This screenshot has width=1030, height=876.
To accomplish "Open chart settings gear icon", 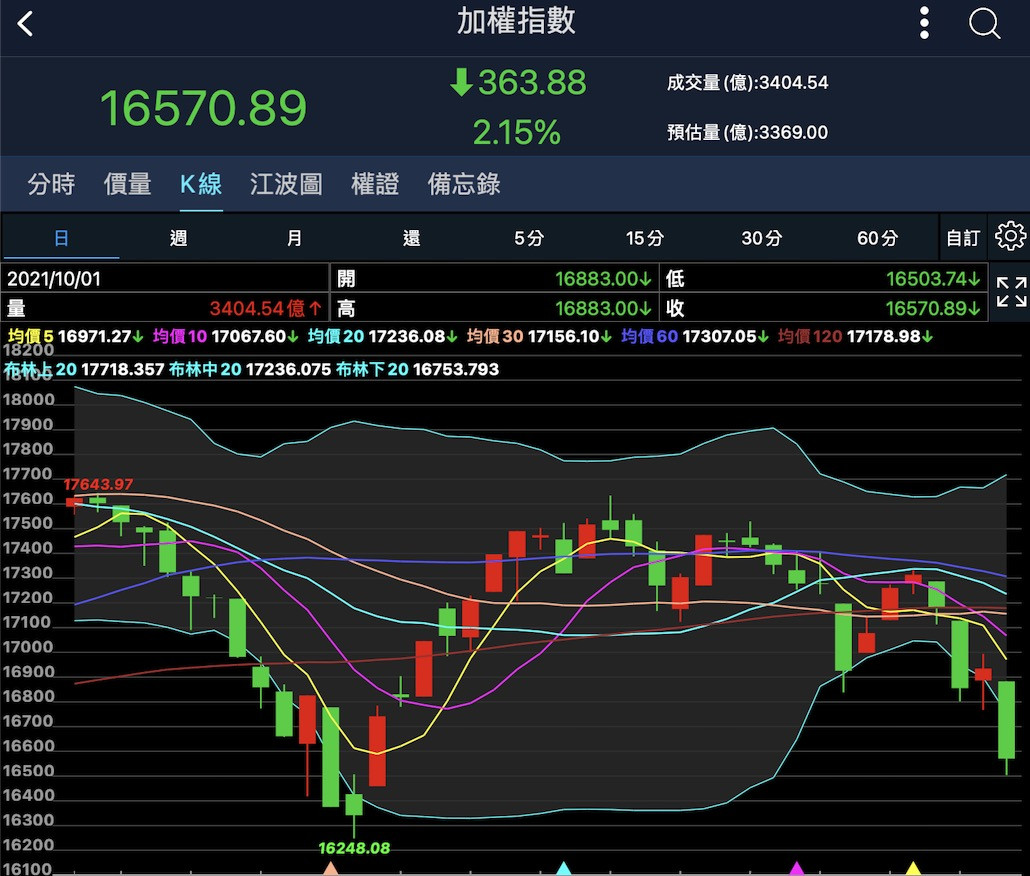I will coord(1010,237).
